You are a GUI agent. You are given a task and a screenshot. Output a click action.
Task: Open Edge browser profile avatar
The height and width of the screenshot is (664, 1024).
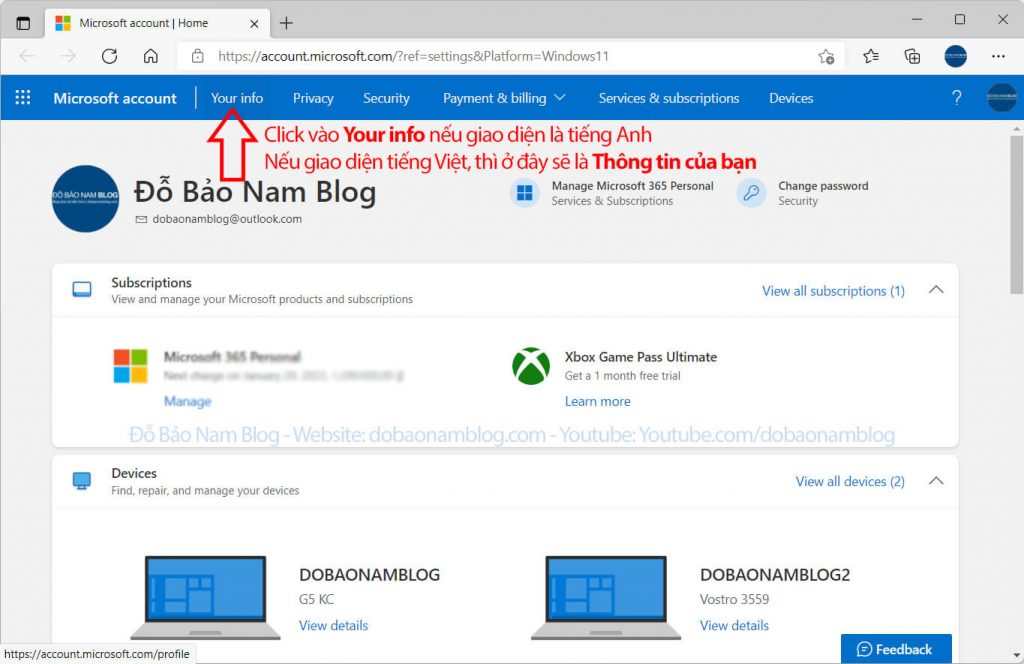click(x=955, y=56)
